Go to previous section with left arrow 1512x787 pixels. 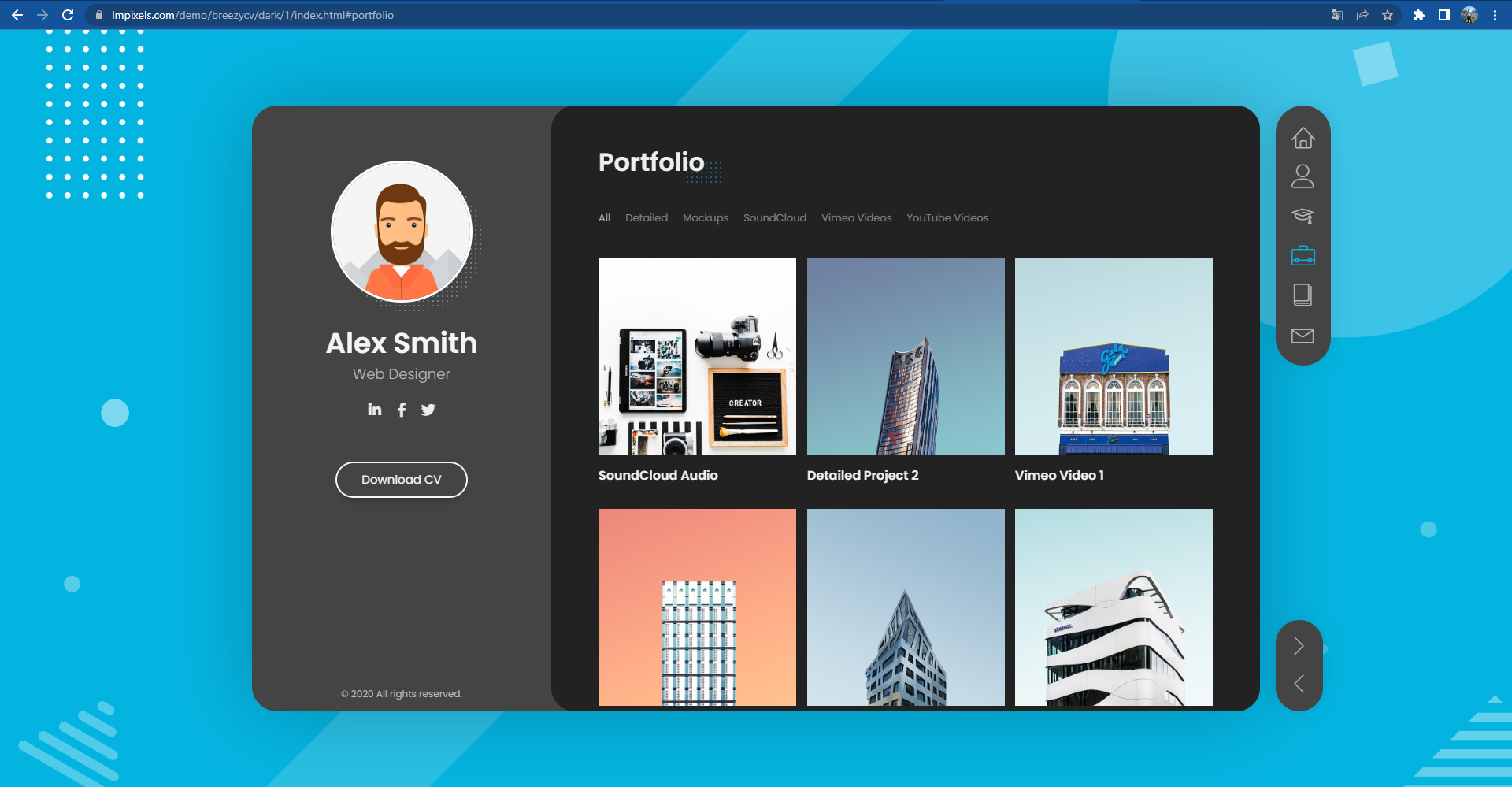(1299, 683)
